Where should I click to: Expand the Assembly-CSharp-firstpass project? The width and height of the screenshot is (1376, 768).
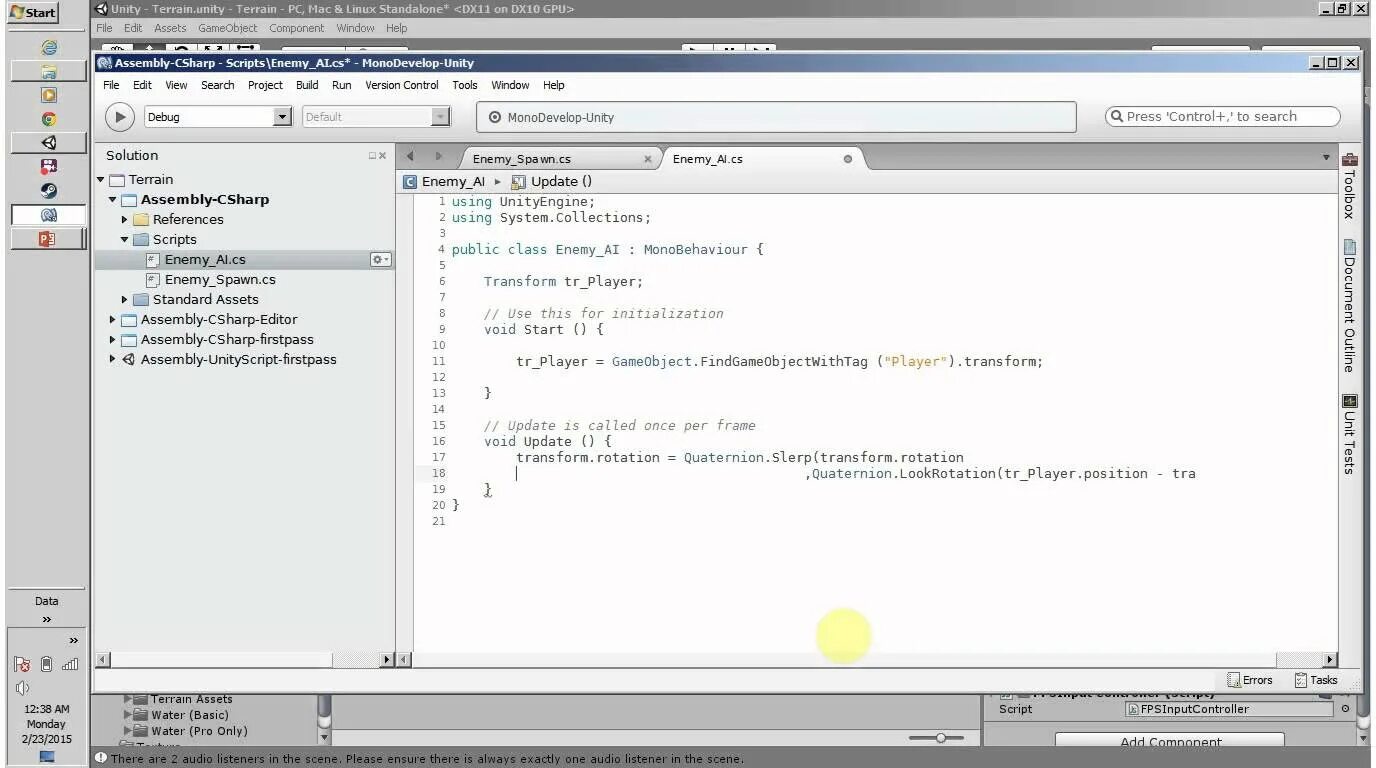pos(113,340)
